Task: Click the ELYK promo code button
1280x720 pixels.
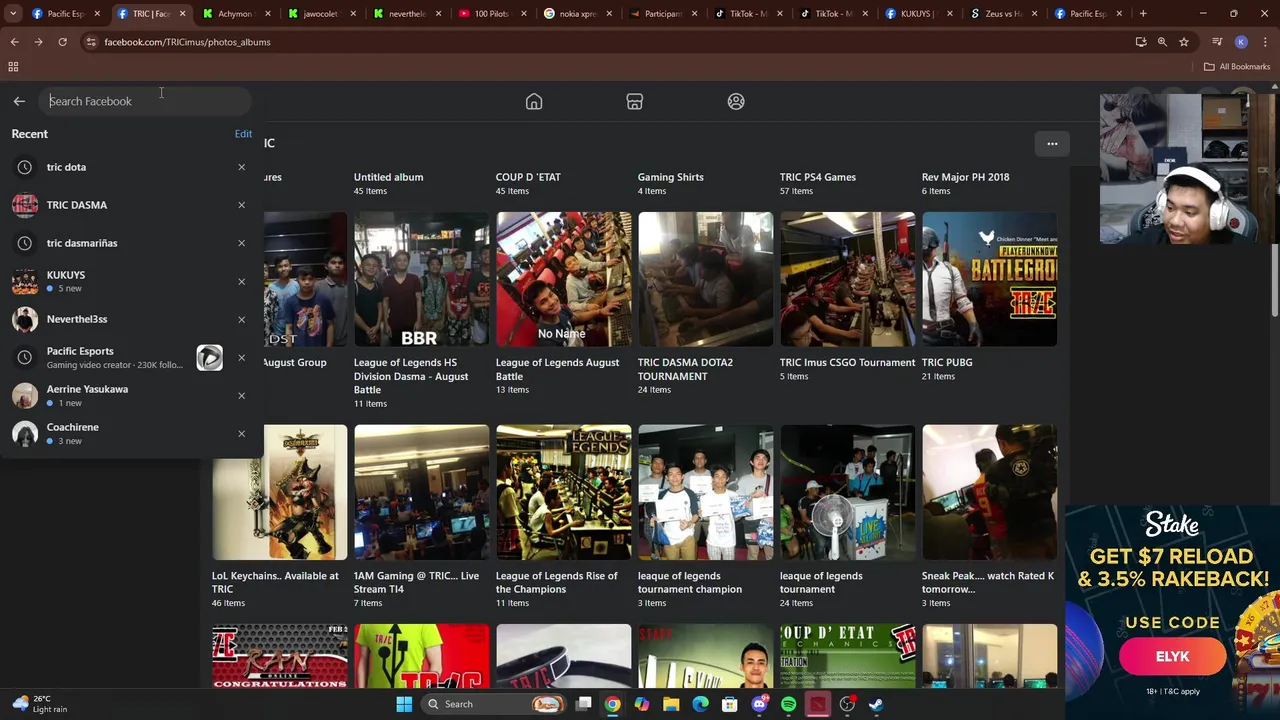Action: [1172, 656]
